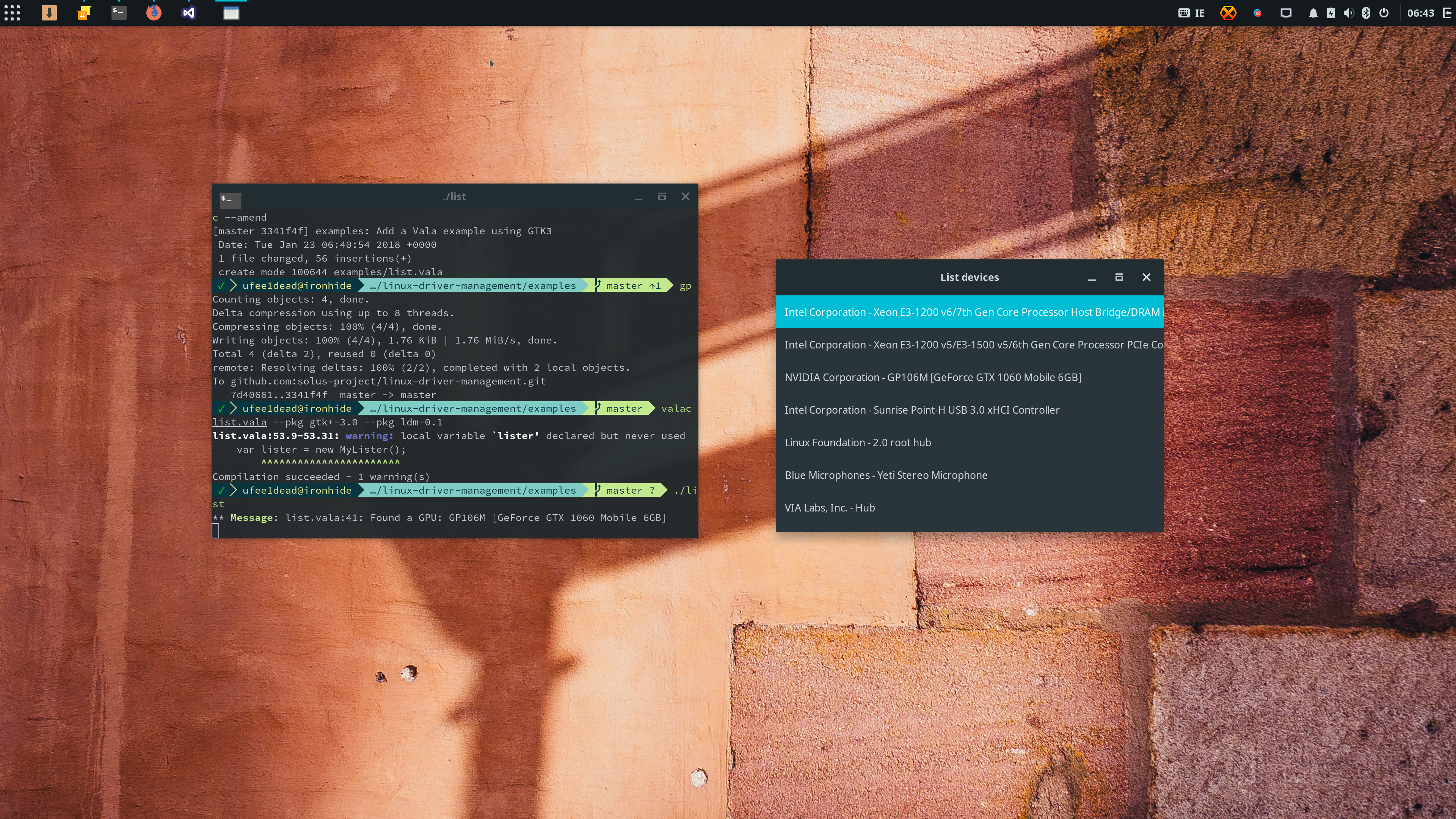Select the Sunrise Point-H USB 3.0 xHCI Controller row
Image resolution: width=1456 pixels, height=819 pixels.
click(970, 410)
